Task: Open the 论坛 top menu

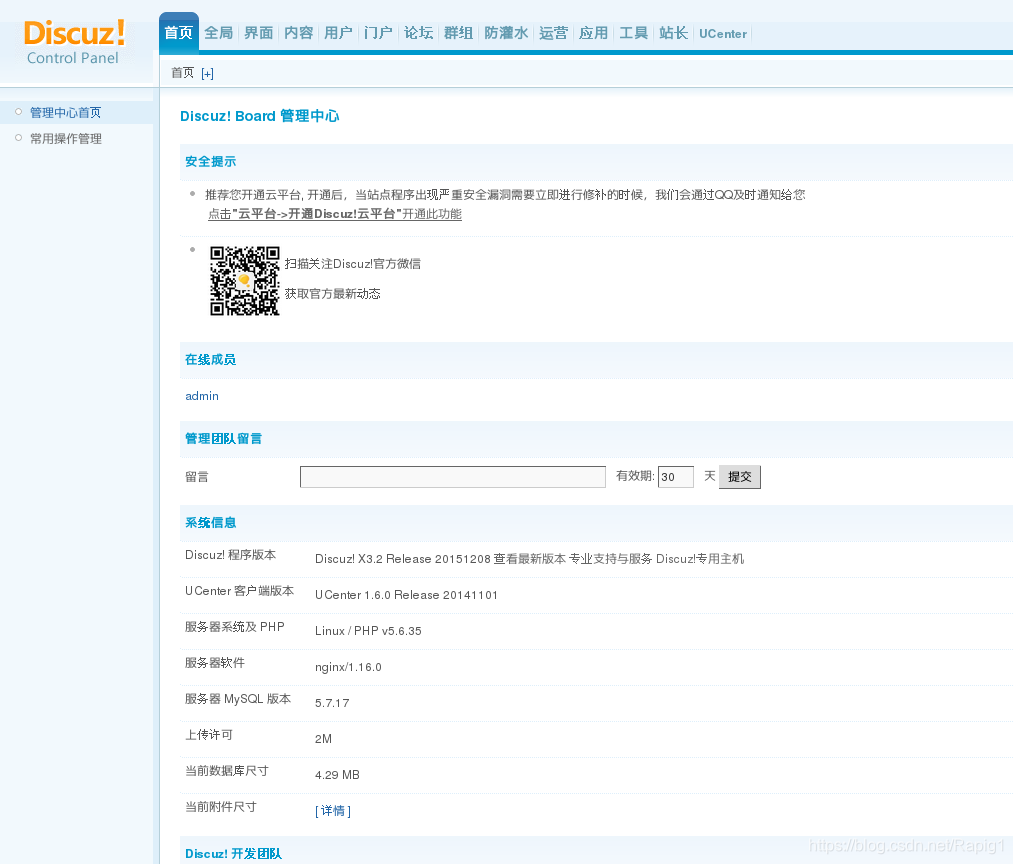Action: [x=419, y=33]
